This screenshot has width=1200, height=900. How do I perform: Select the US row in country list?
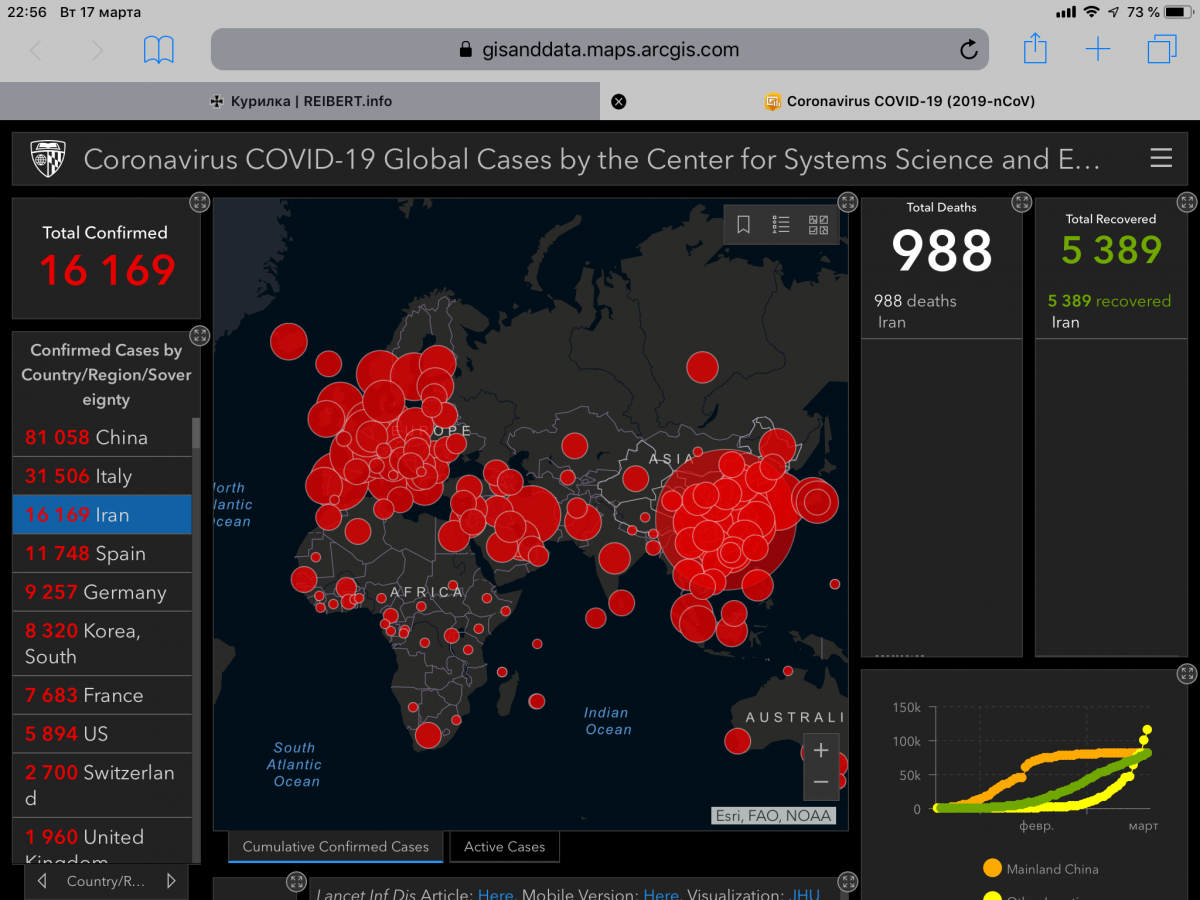click(x=102, y=734)
